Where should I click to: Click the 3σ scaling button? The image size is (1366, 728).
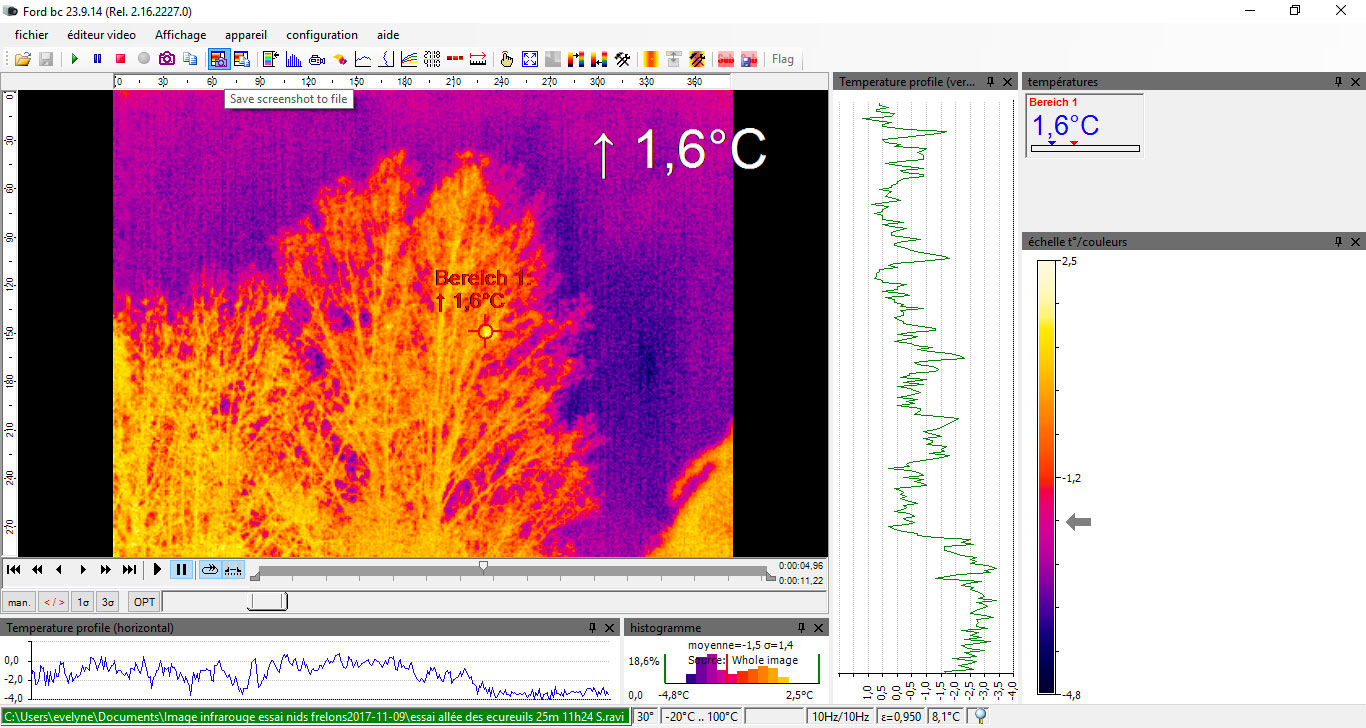click(x=108, y=602)
